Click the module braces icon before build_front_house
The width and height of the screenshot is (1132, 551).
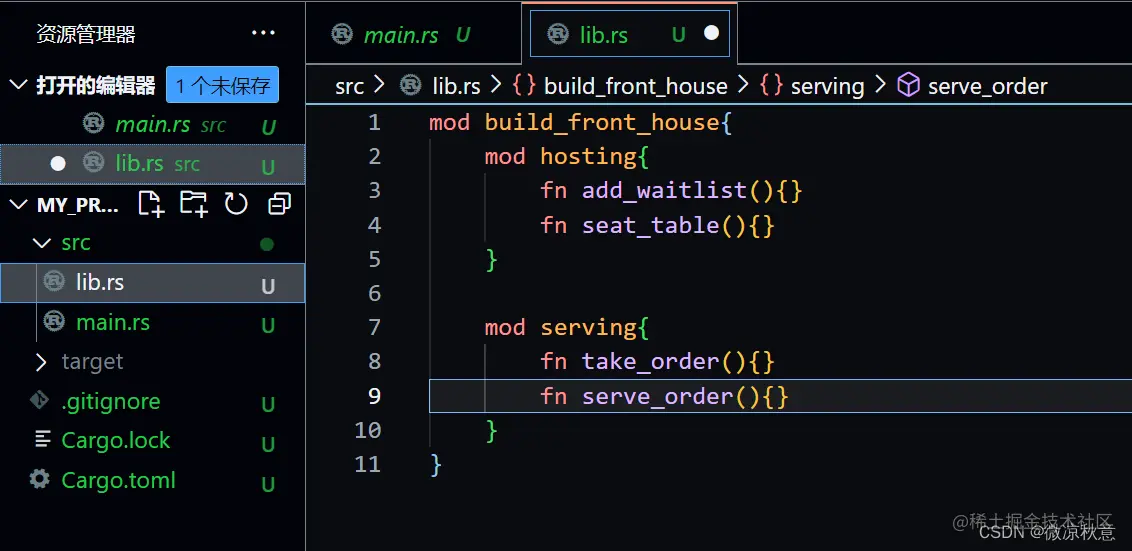pos(523,86)
